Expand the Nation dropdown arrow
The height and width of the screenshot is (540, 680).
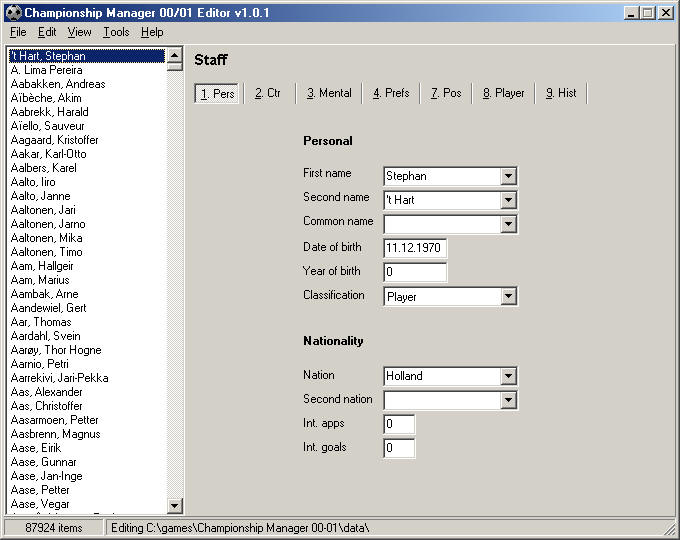coord(508,376)
